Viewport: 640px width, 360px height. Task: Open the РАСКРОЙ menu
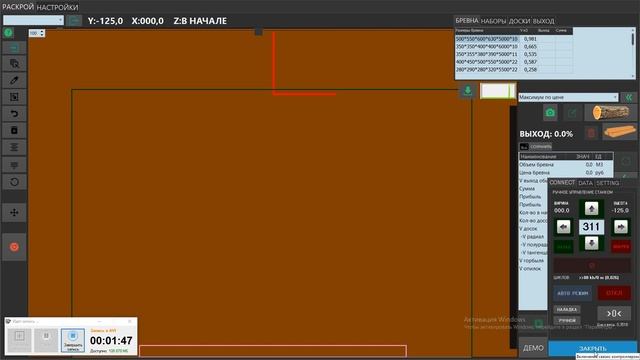click(18, 7)
